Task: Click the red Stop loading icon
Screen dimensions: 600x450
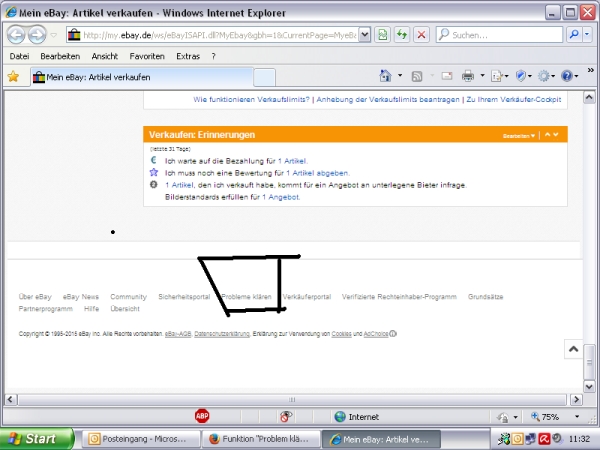Action: [421, 35]
